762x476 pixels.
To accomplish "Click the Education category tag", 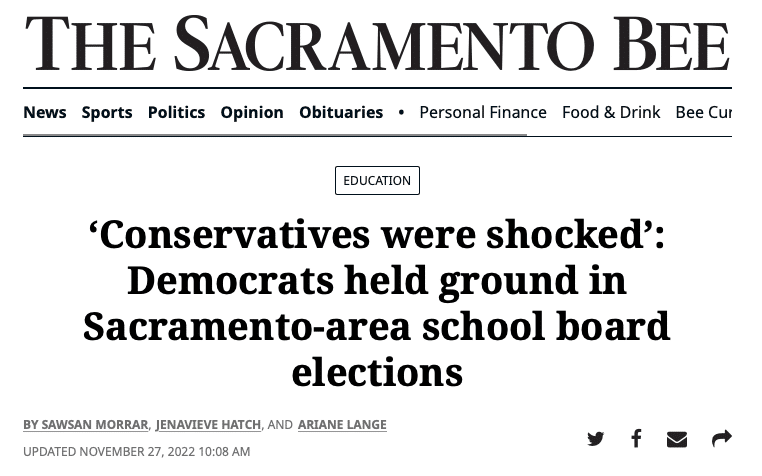I will 377,181.
